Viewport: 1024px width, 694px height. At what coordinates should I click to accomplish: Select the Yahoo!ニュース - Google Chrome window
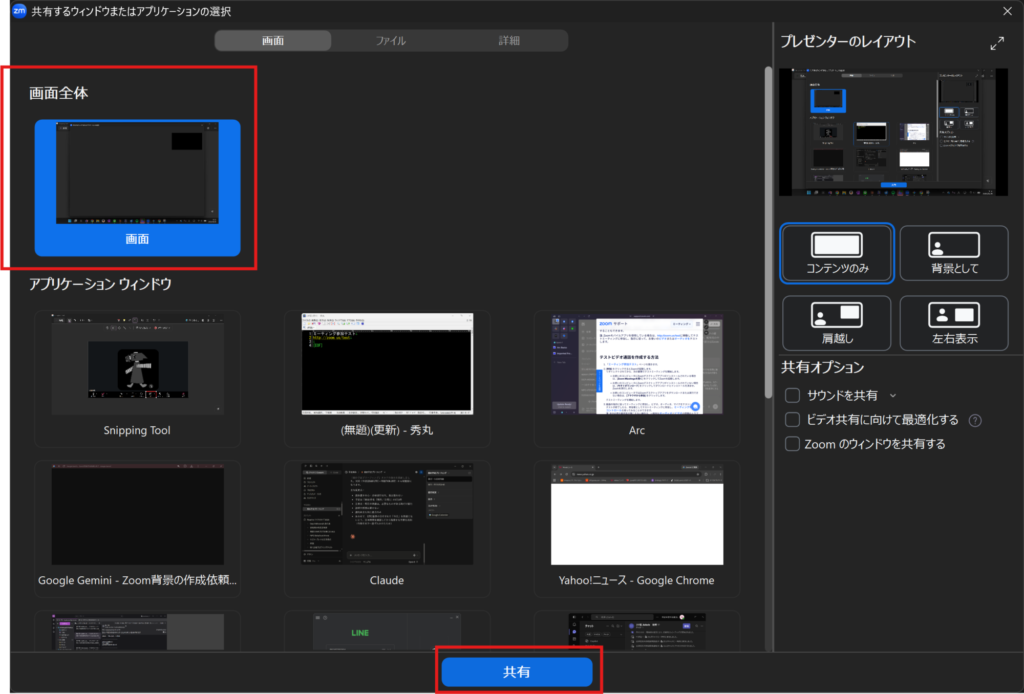[637, 529]
